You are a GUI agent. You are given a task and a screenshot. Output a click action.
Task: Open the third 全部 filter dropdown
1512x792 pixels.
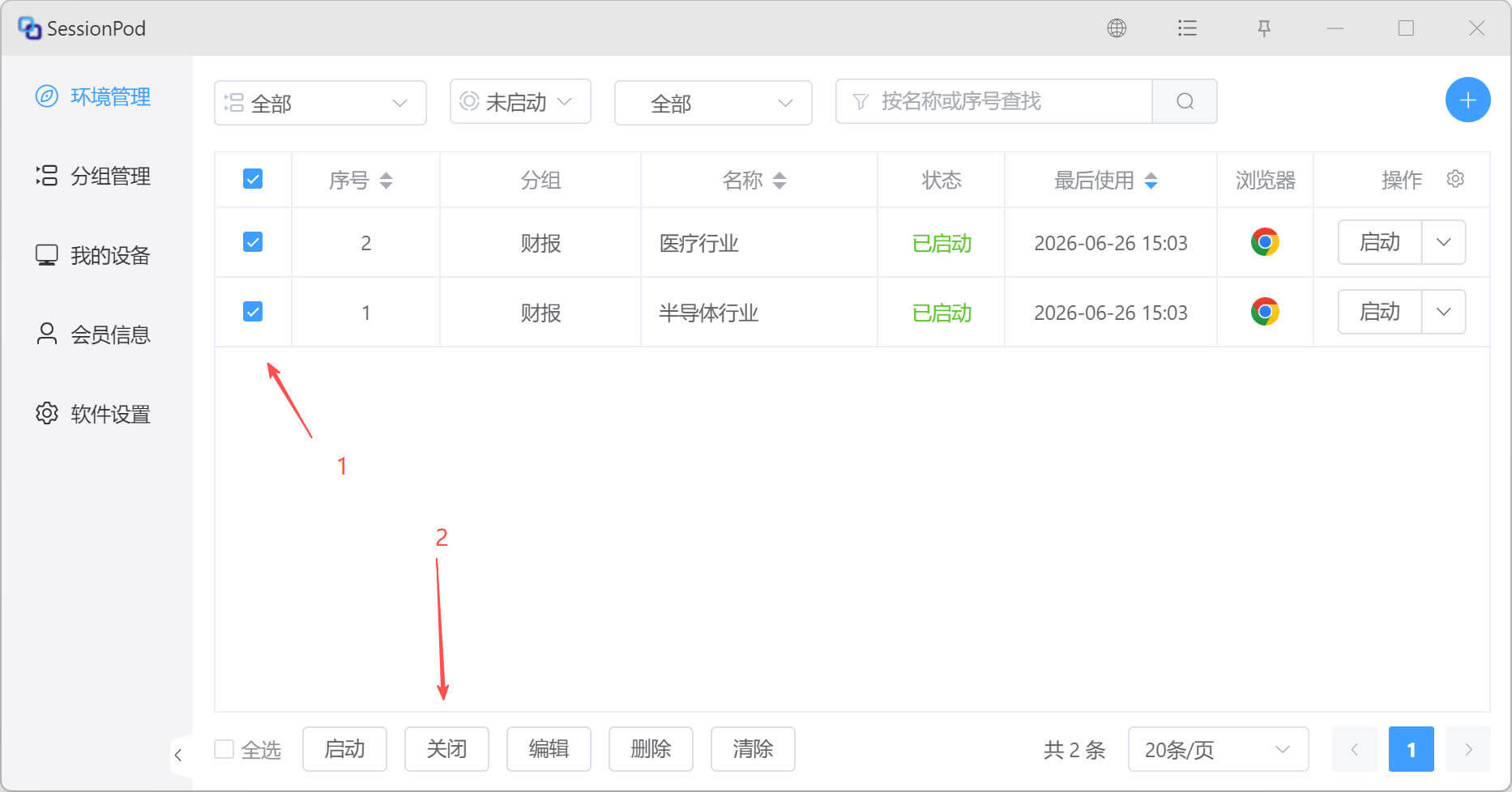[x=713, y=103]
